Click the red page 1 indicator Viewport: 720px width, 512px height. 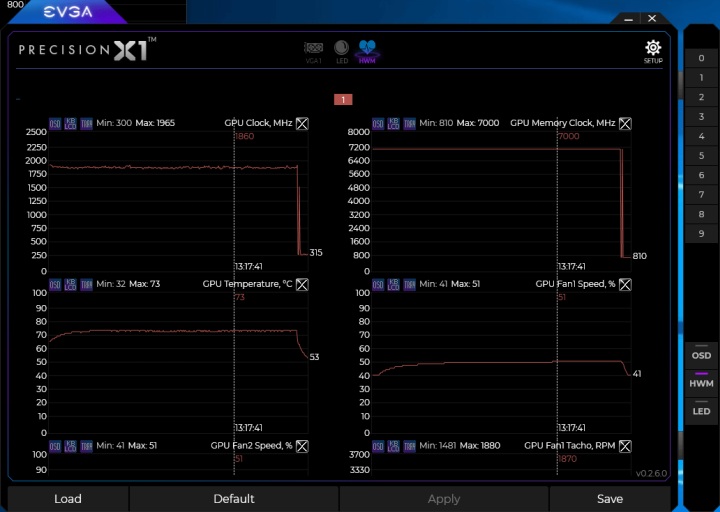click(343, 100)
